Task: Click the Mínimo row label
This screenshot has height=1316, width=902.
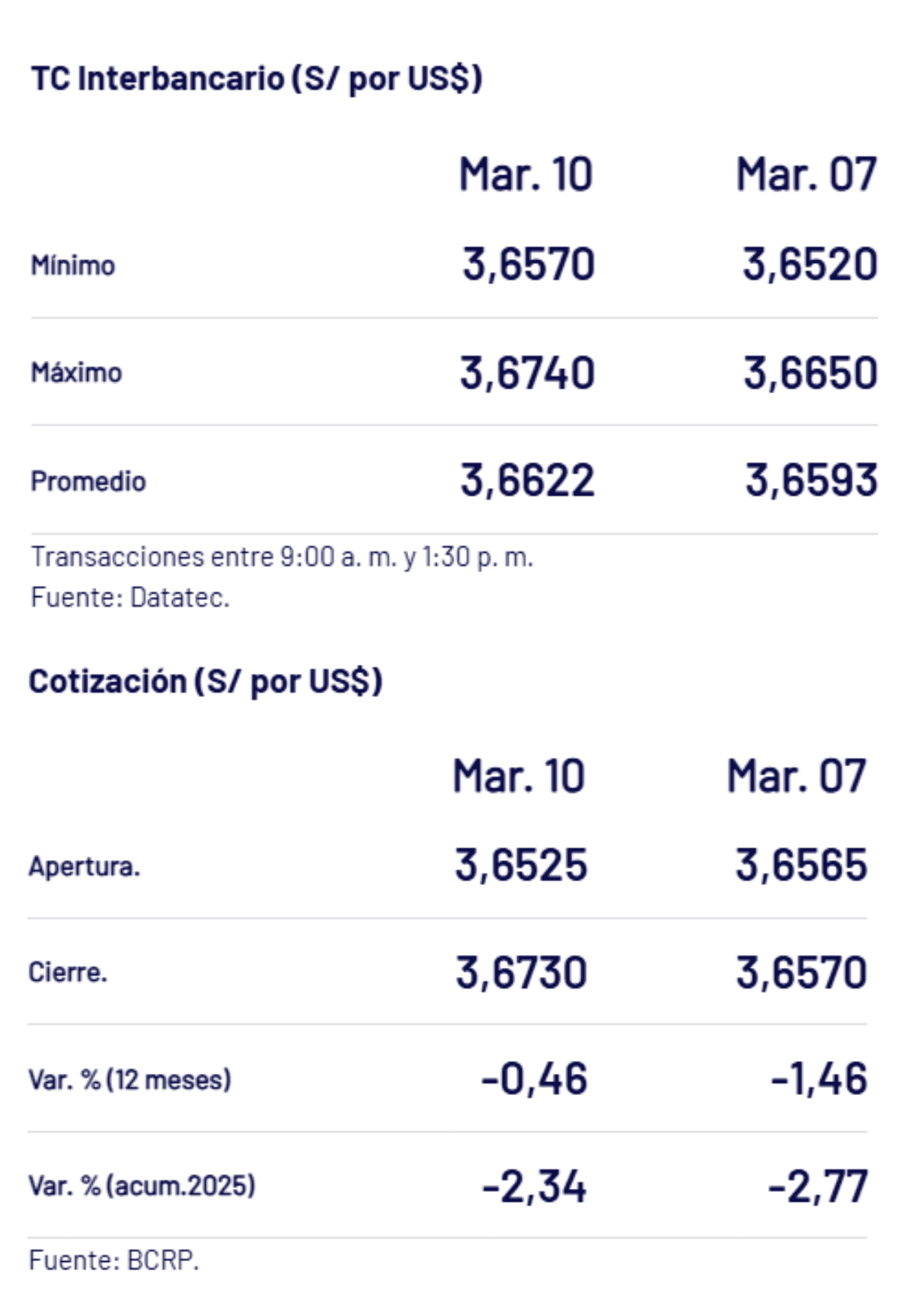Action: point(73,265)
